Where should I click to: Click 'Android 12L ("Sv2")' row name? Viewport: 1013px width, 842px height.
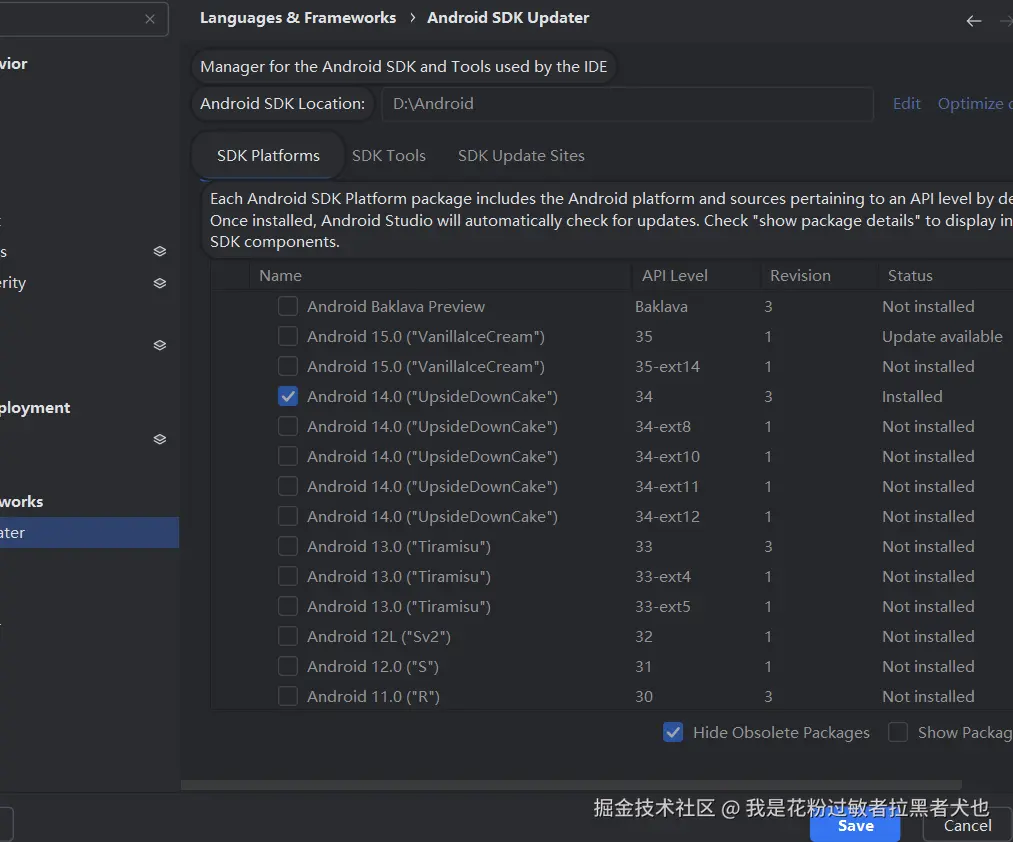point(379,637)
